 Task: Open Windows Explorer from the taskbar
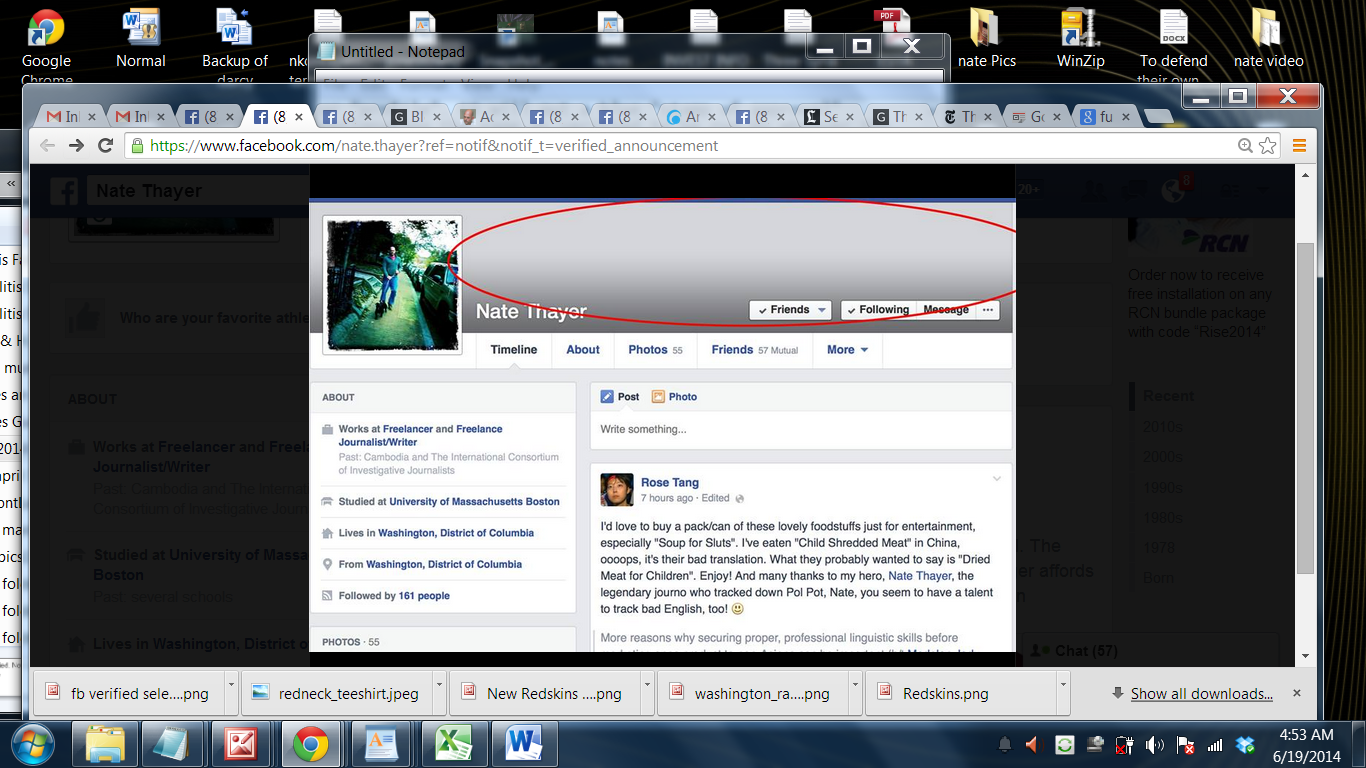click(104, 744)
